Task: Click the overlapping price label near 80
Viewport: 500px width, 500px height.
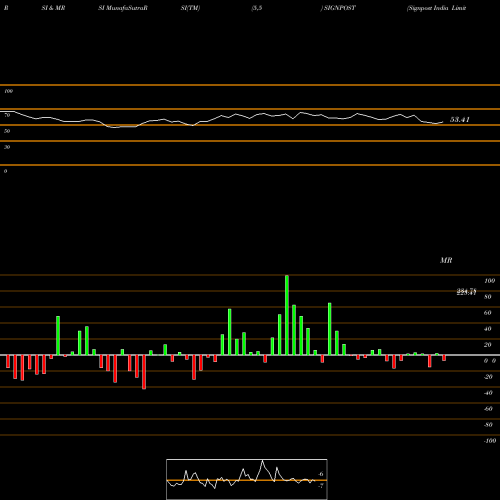Action: pyautogui.click(x=466, y=292)
